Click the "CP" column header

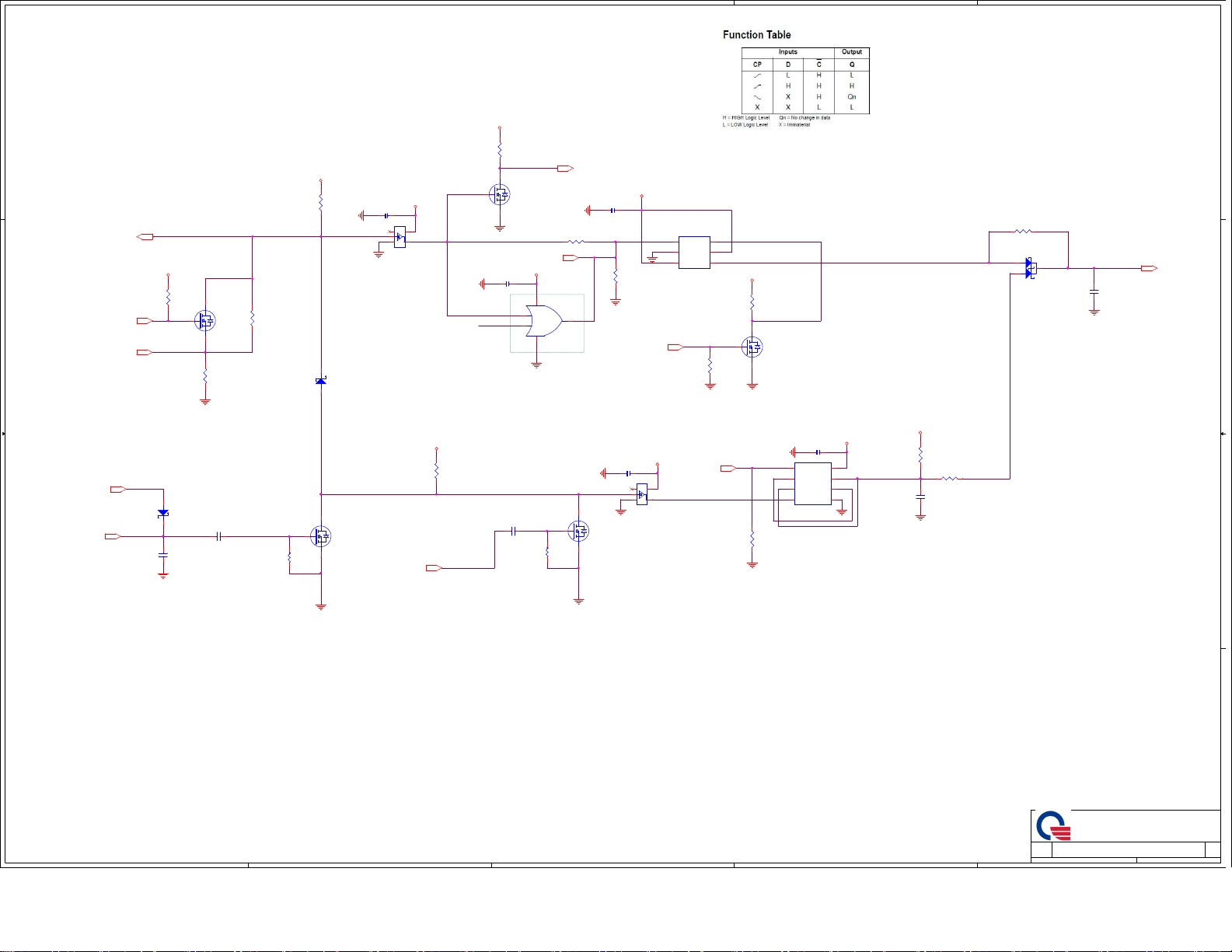[757, 65]
